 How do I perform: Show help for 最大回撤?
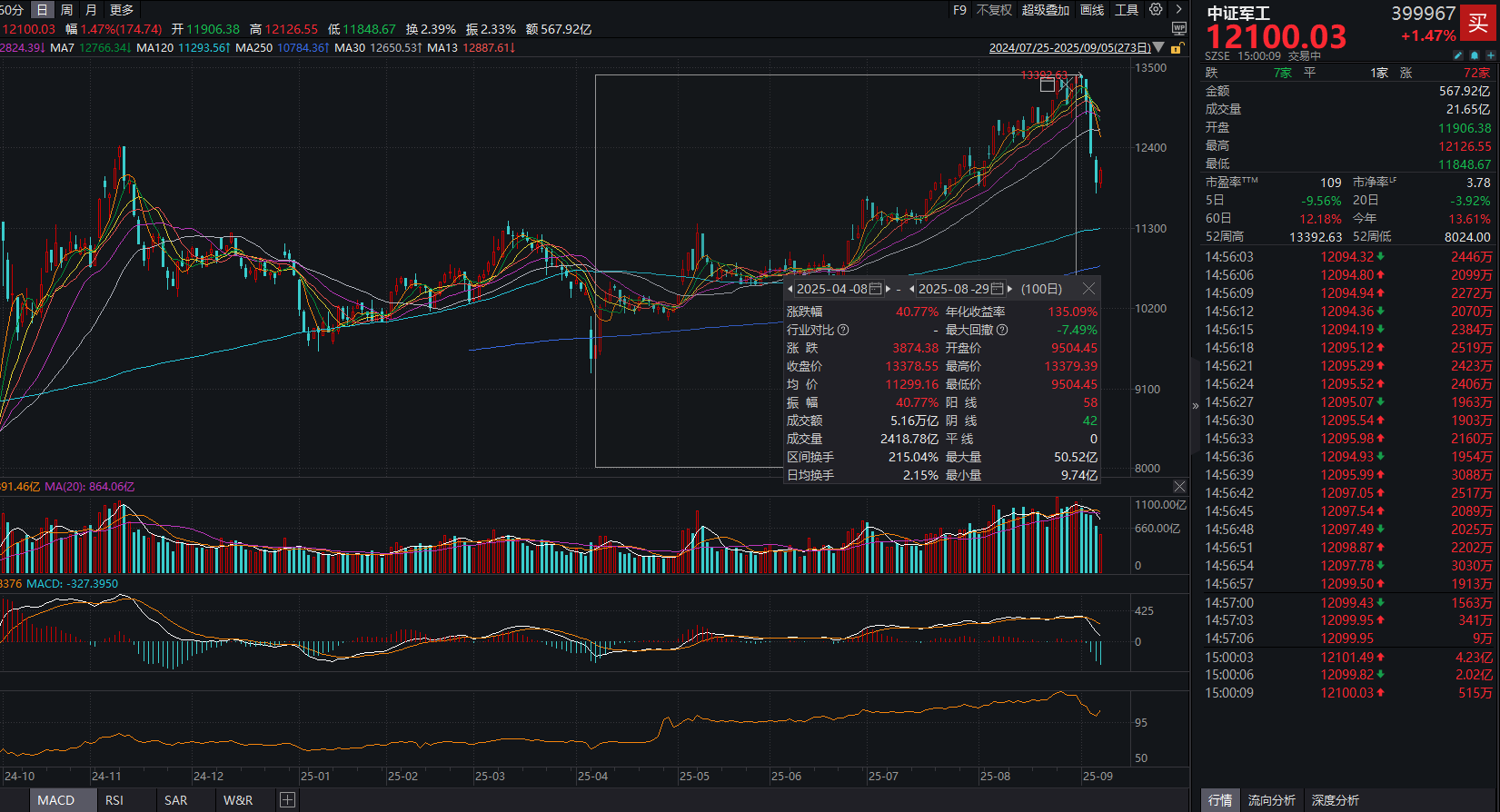pos(1002,330)
